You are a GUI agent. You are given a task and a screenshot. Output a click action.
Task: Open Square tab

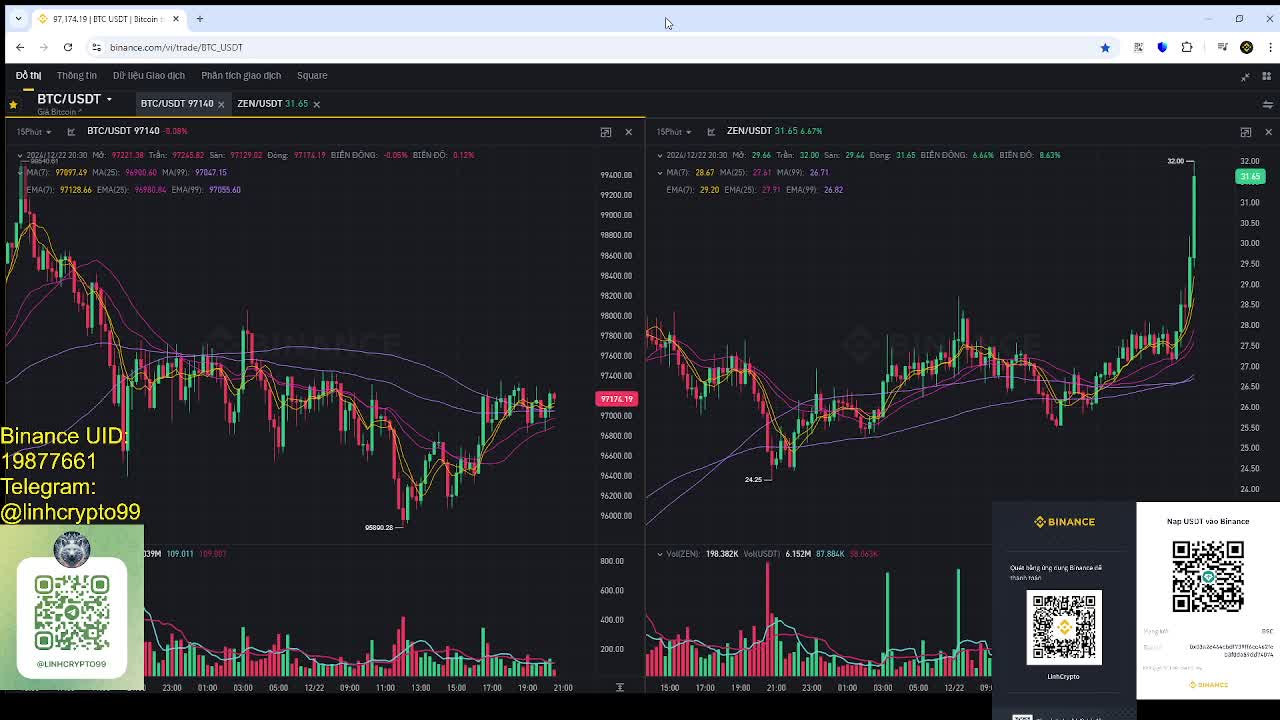[x=312, y=75]
